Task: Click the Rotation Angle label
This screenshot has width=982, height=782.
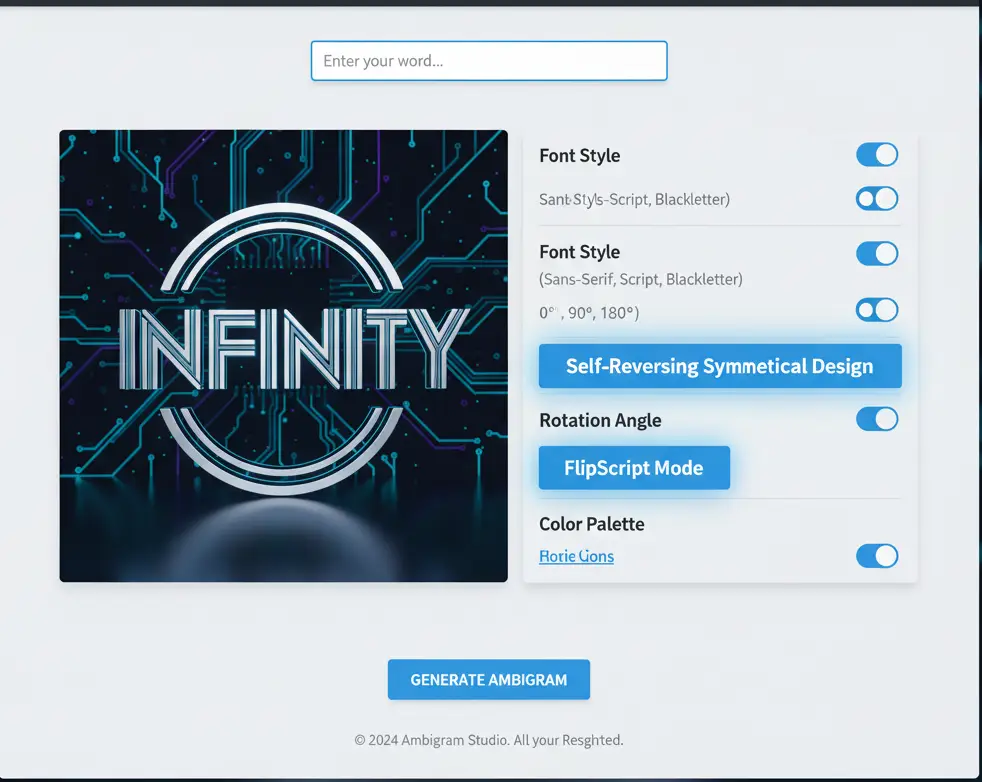Action: point(600,420)
